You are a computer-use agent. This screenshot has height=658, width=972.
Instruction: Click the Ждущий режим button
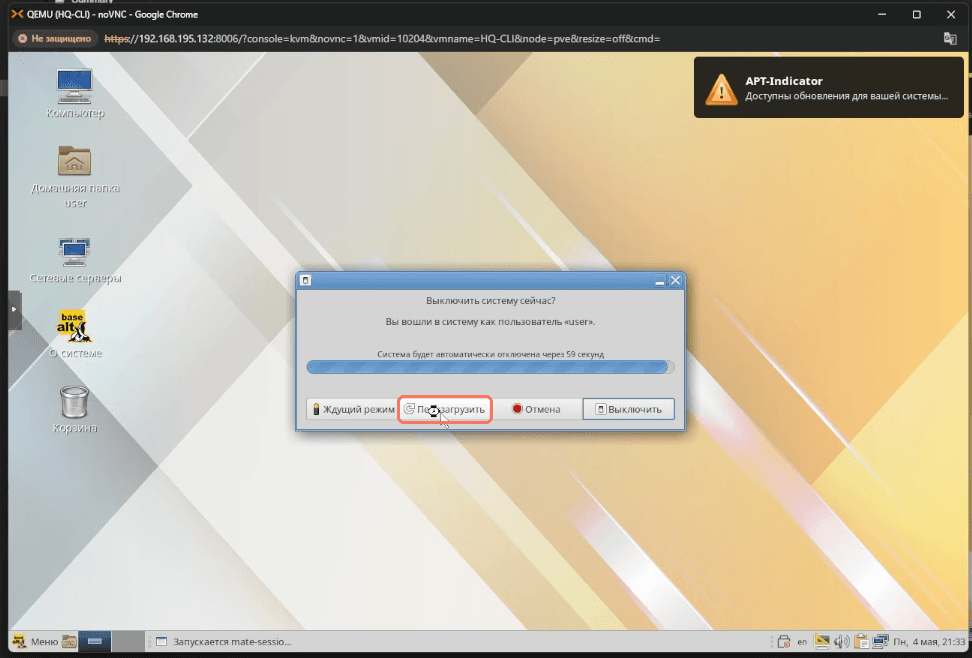coord(353,409)
